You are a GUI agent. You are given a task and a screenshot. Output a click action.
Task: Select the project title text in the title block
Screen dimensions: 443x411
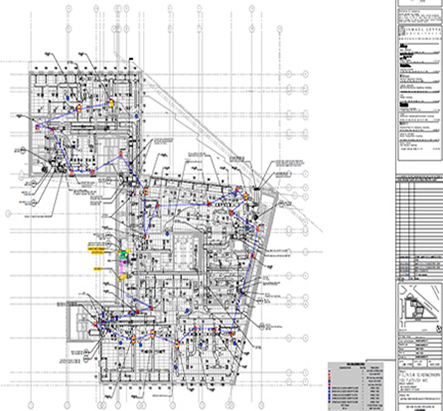tap(419, 378)
